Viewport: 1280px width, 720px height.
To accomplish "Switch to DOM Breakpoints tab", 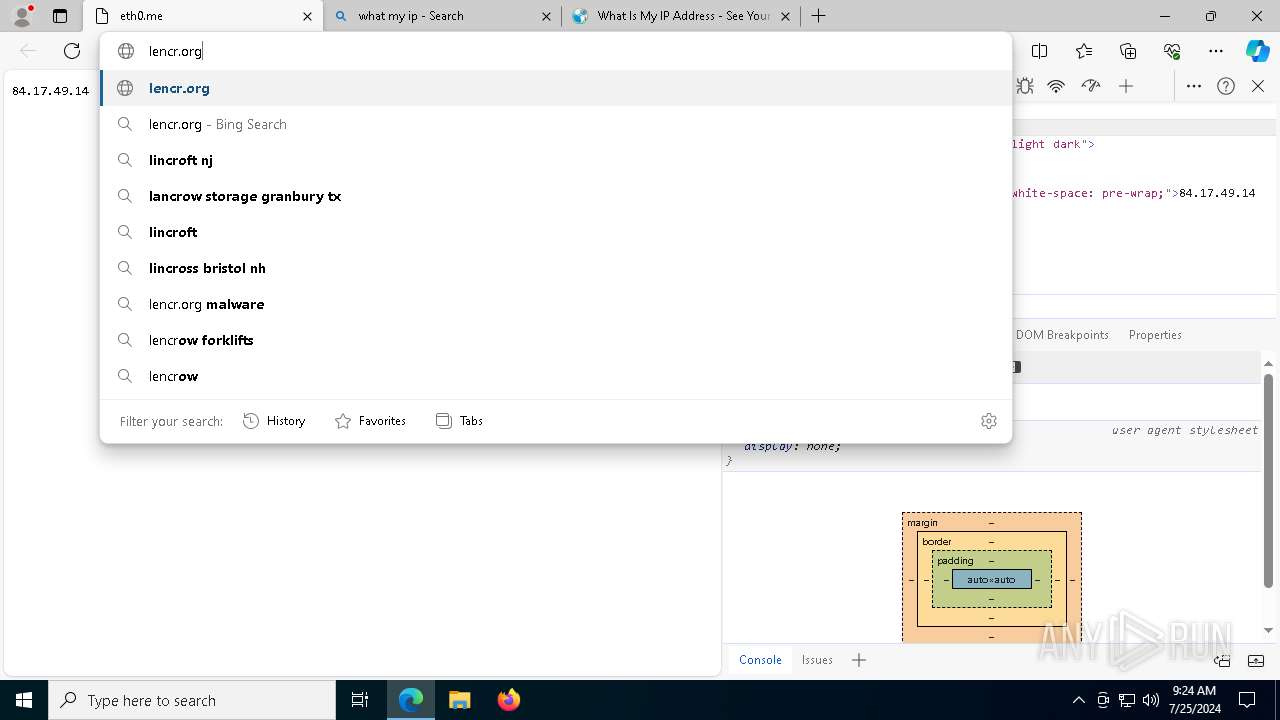I will point(1062,335).
